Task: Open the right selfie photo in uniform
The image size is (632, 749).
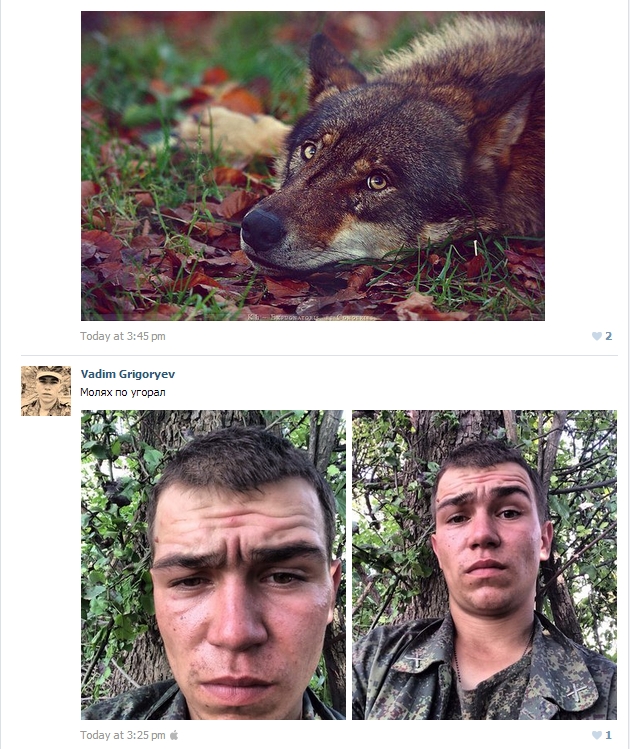Action: pyautogui.click(x=484, y=564)
